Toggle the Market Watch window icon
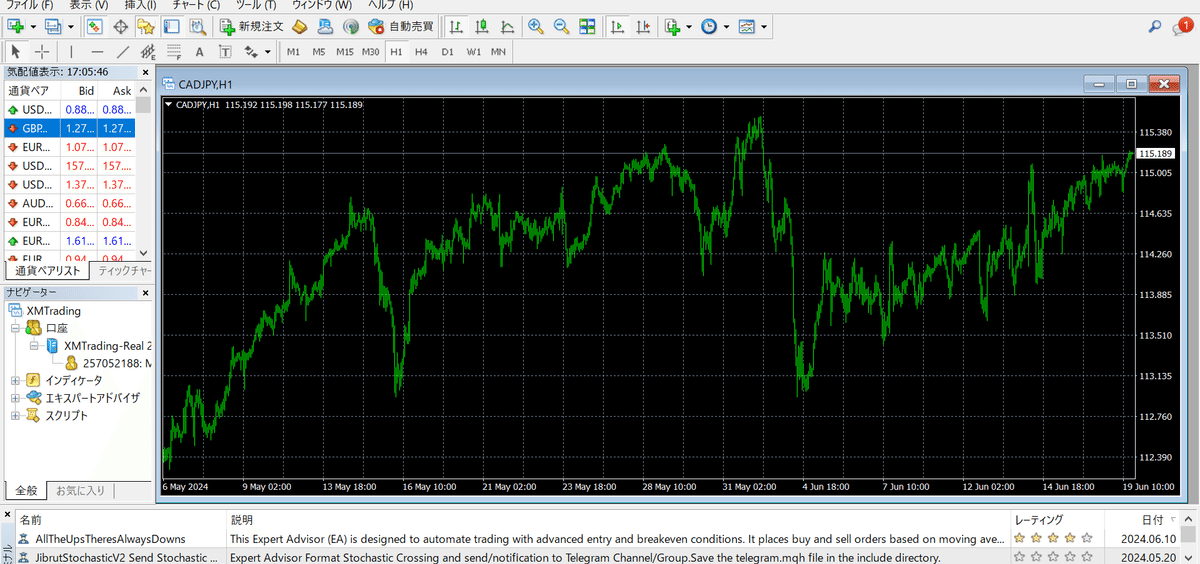Image resolution: width=1200 pixels, height=564 pixels. (x=95, y=26)
